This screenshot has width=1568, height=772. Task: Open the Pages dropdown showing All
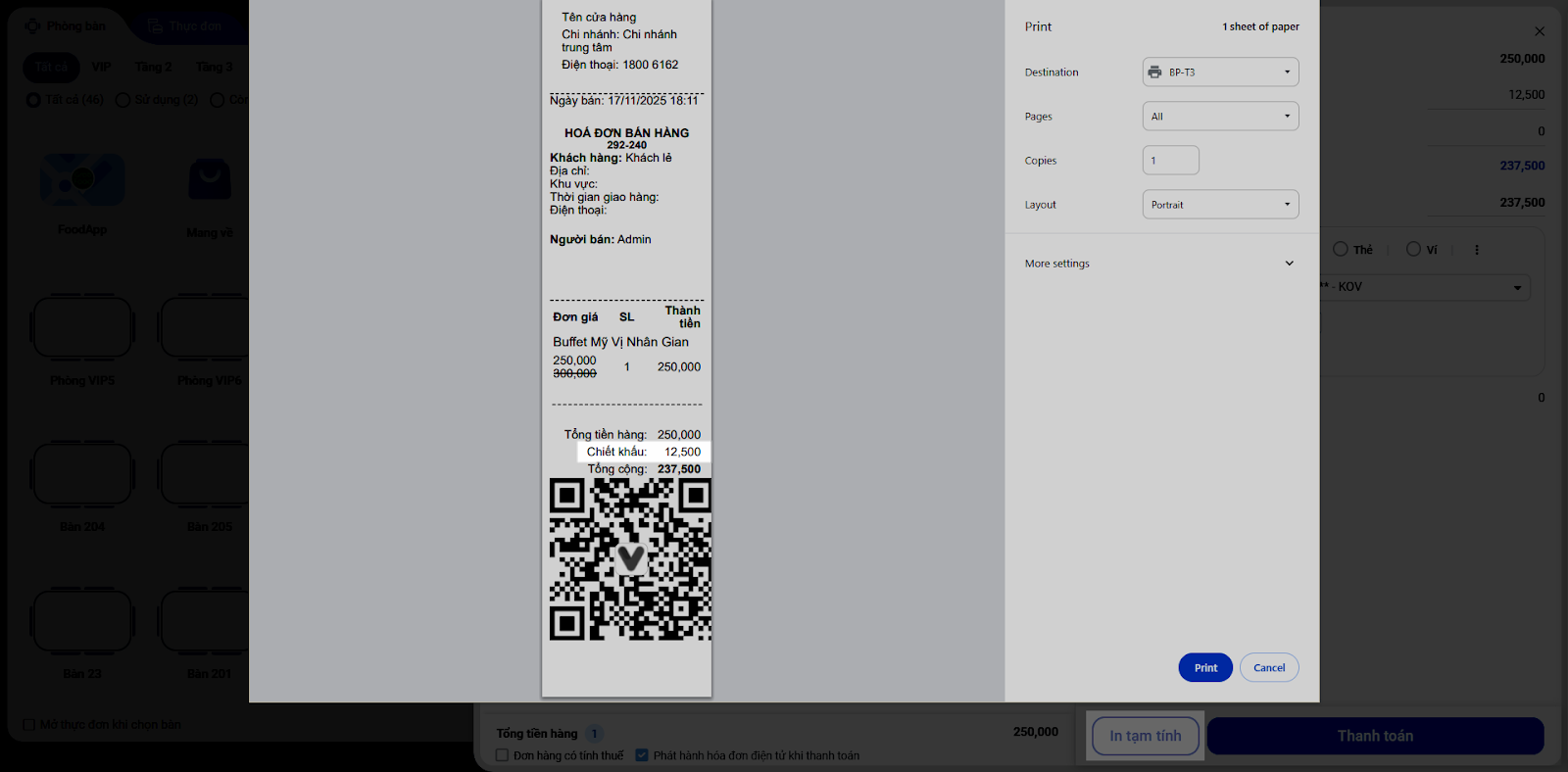[1220, 116]
